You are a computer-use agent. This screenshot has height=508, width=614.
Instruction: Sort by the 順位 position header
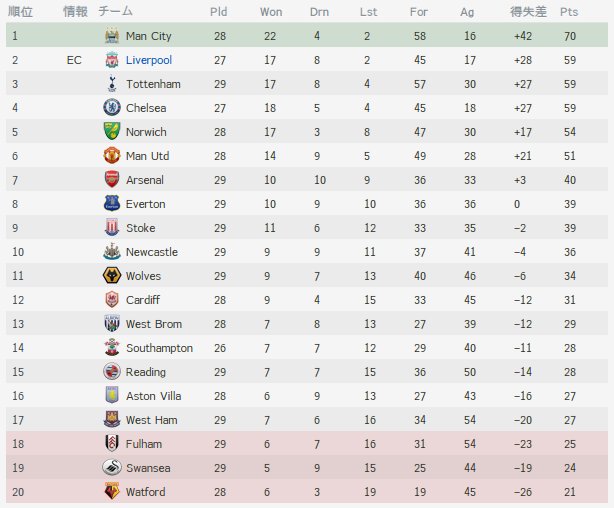click(20, 12)
